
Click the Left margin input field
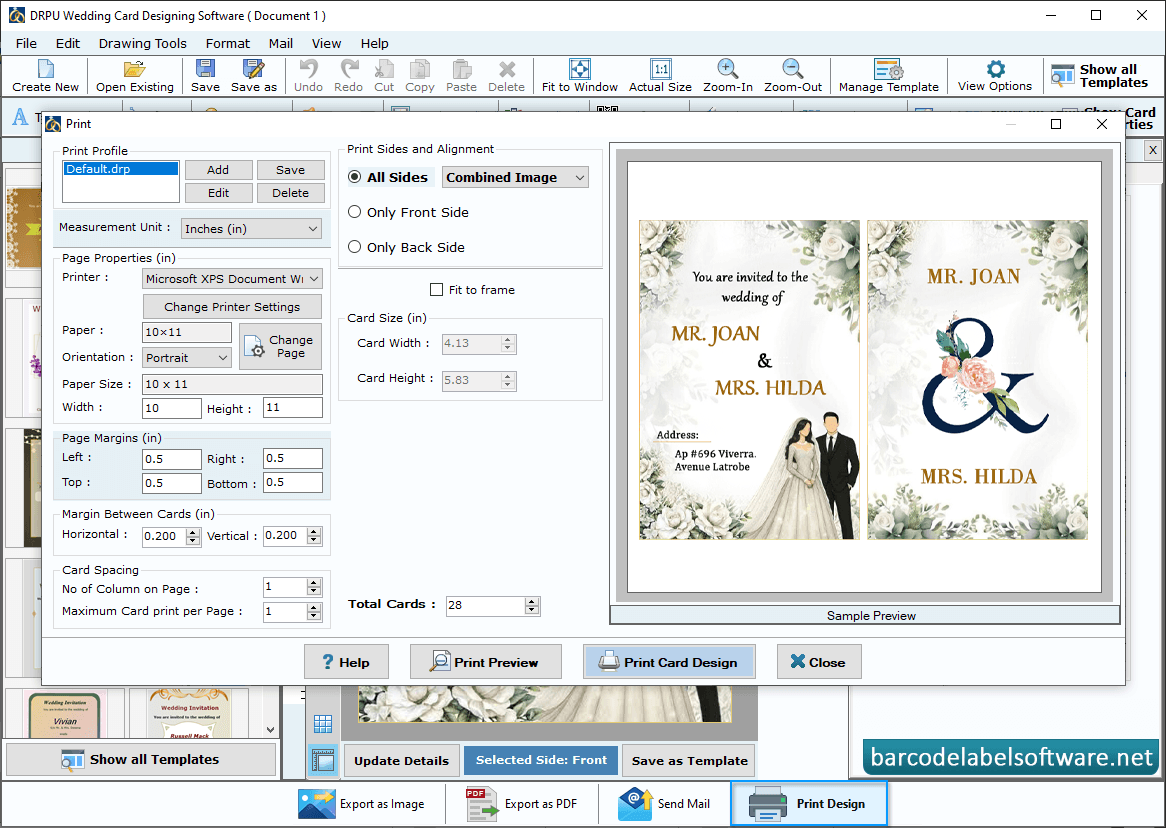(x=172, y=459)
